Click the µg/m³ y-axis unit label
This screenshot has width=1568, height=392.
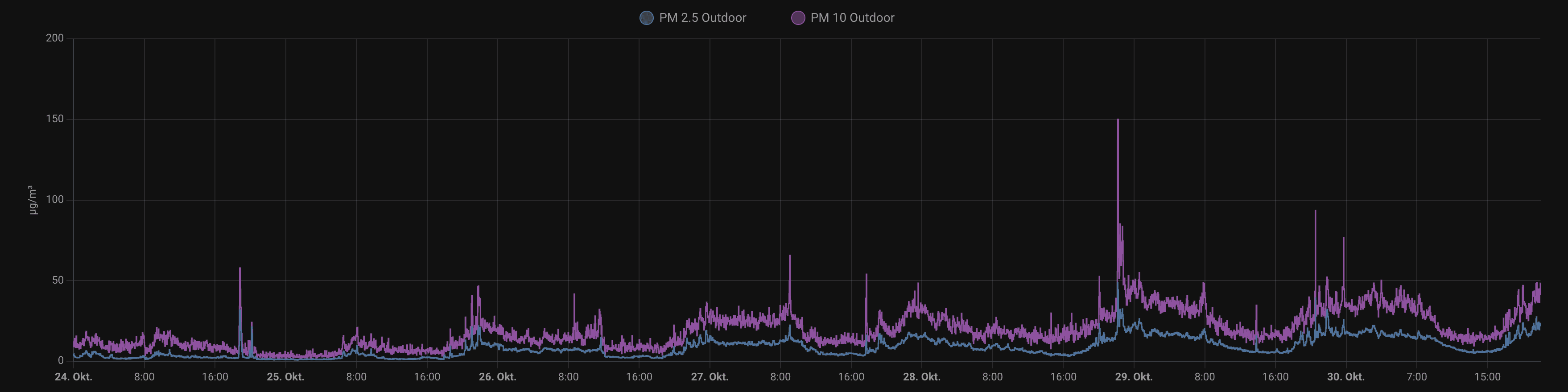click(32, 200)
